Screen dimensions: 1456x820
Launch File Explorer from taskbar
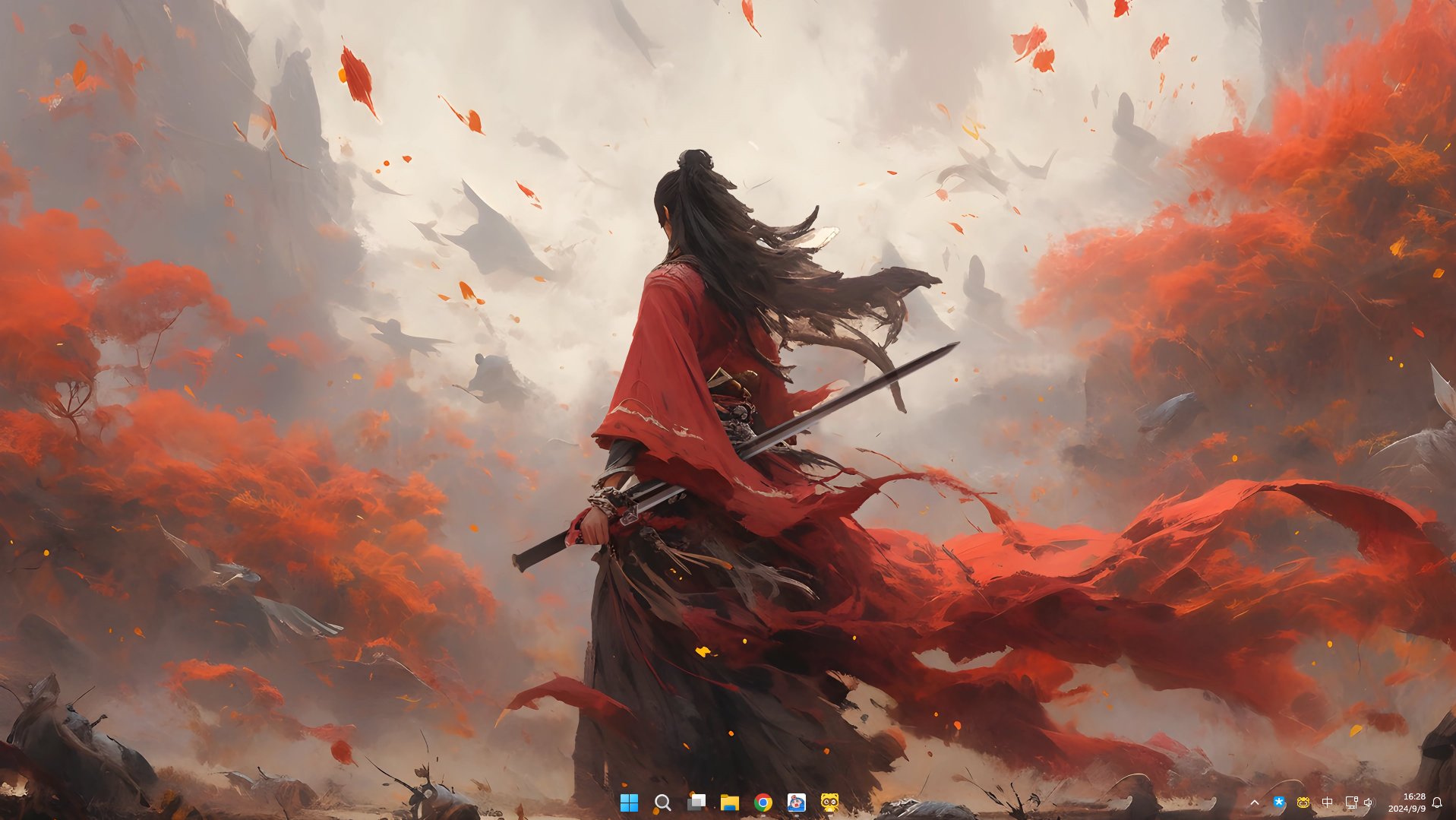[x=730, y=803]
